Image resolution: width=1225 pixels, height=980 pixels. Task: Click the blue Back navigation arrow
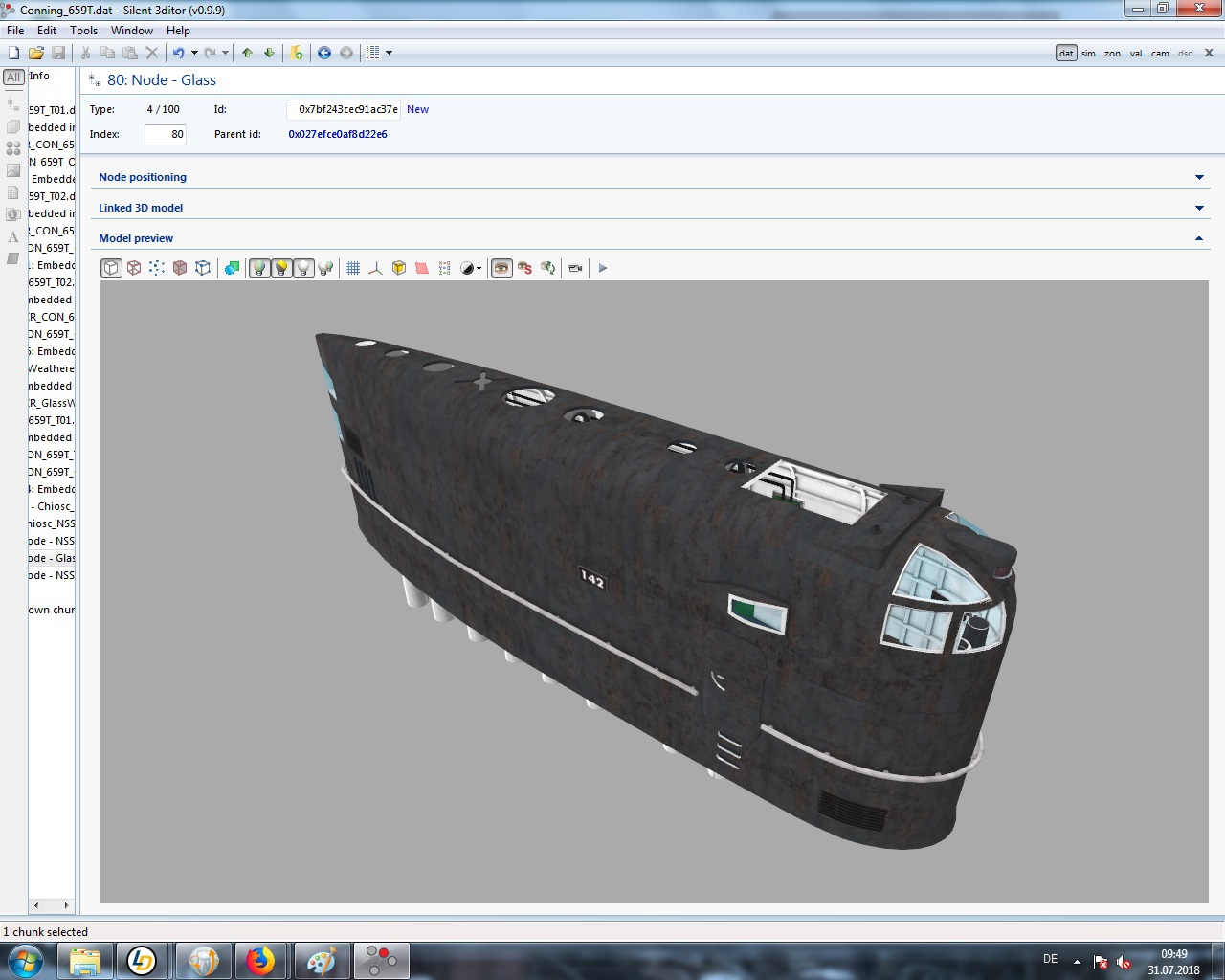324,53
